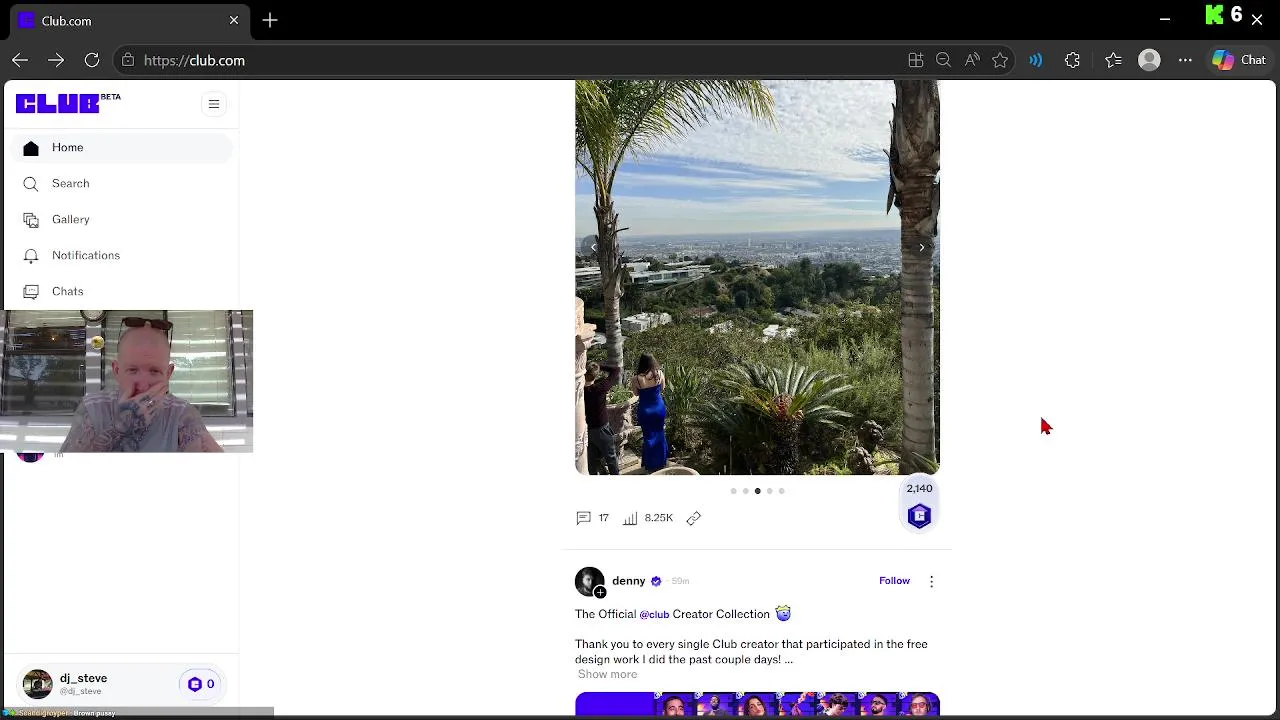Select the fourth carousel pagination dot
This screenshot has width=1280, height=720.
tap(769, 491)
